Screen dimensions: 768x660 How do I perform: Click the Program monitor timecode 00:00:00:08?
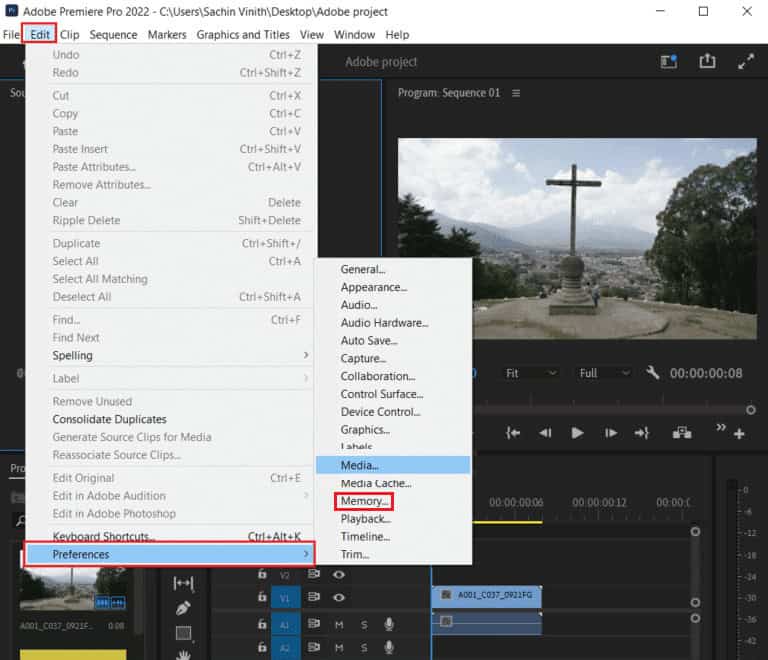[706, 373]
